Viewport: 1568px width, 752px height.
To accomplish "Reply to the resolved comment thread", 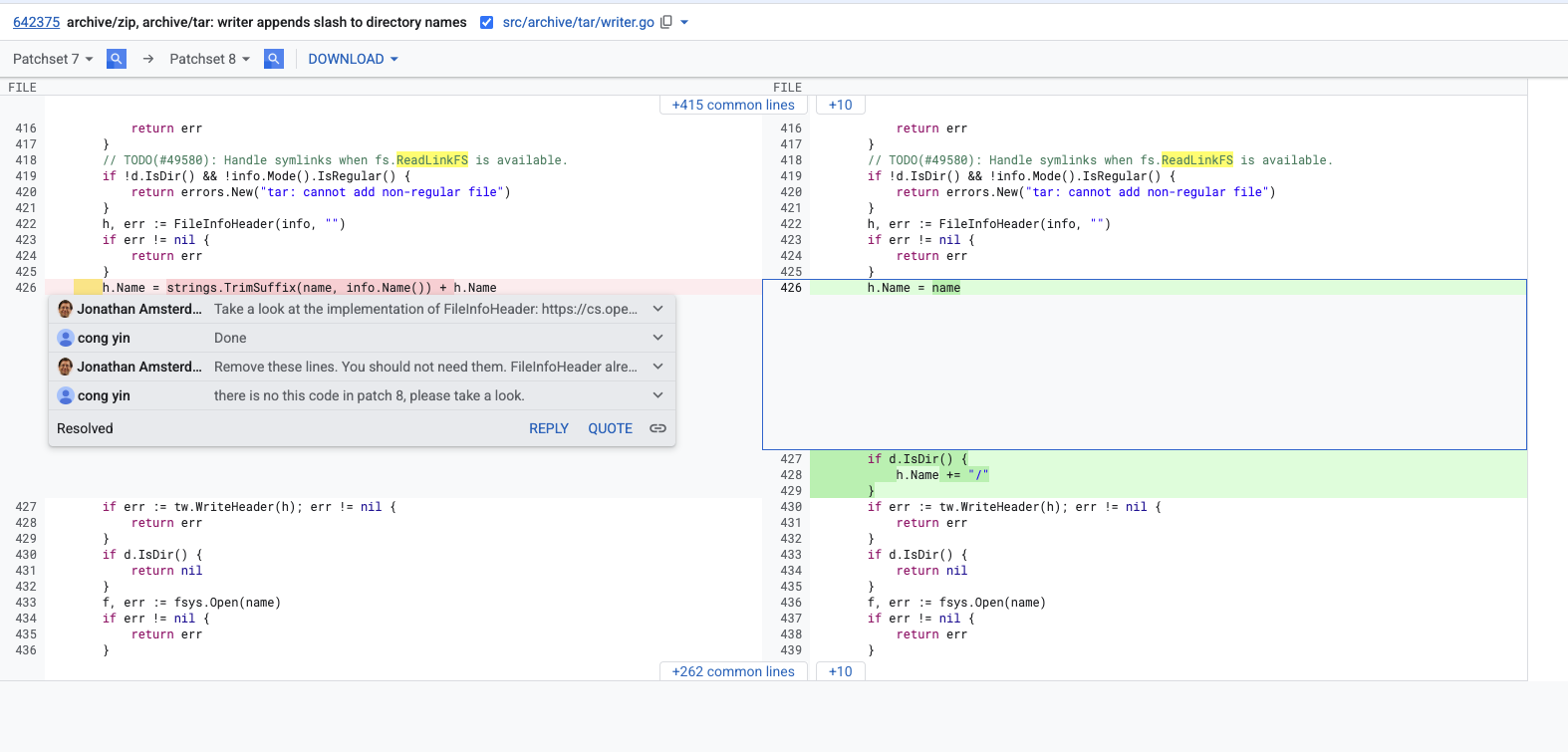I will pos(548,428).
